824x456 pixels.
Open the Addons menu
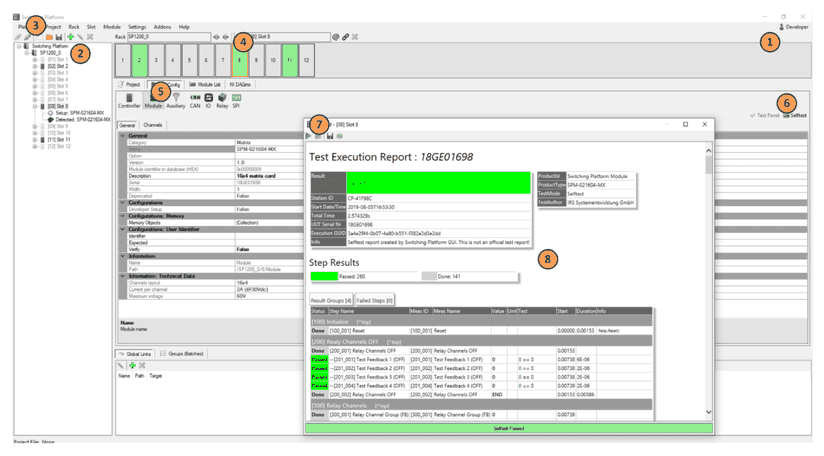162,27
